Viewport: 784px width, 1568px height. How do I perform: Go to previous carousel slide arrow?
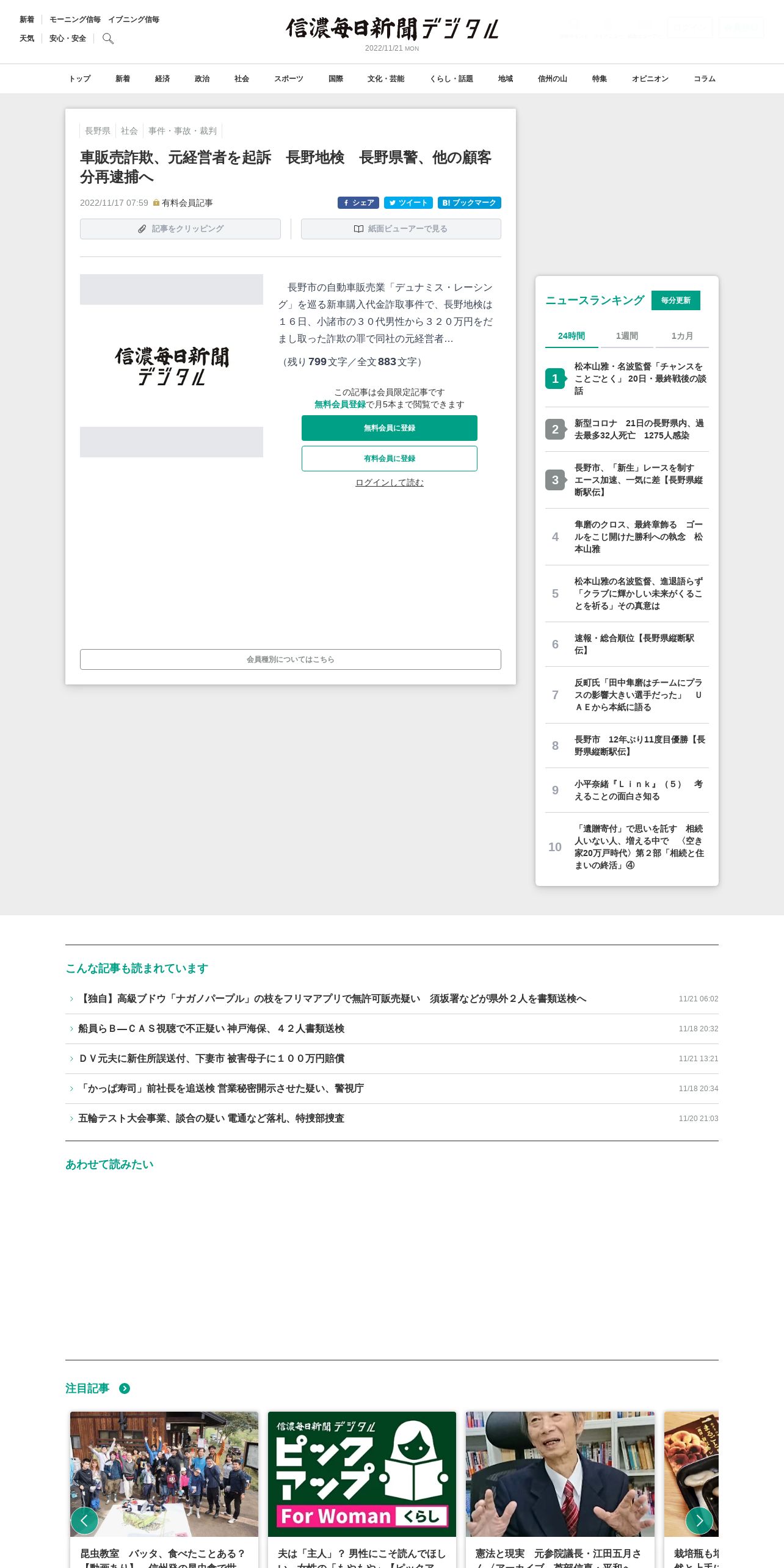coord(84,1520)
